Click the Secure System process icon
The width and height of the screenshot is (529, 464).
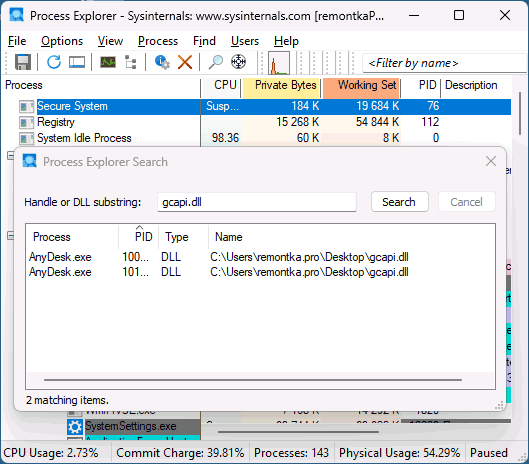point(26,107)
